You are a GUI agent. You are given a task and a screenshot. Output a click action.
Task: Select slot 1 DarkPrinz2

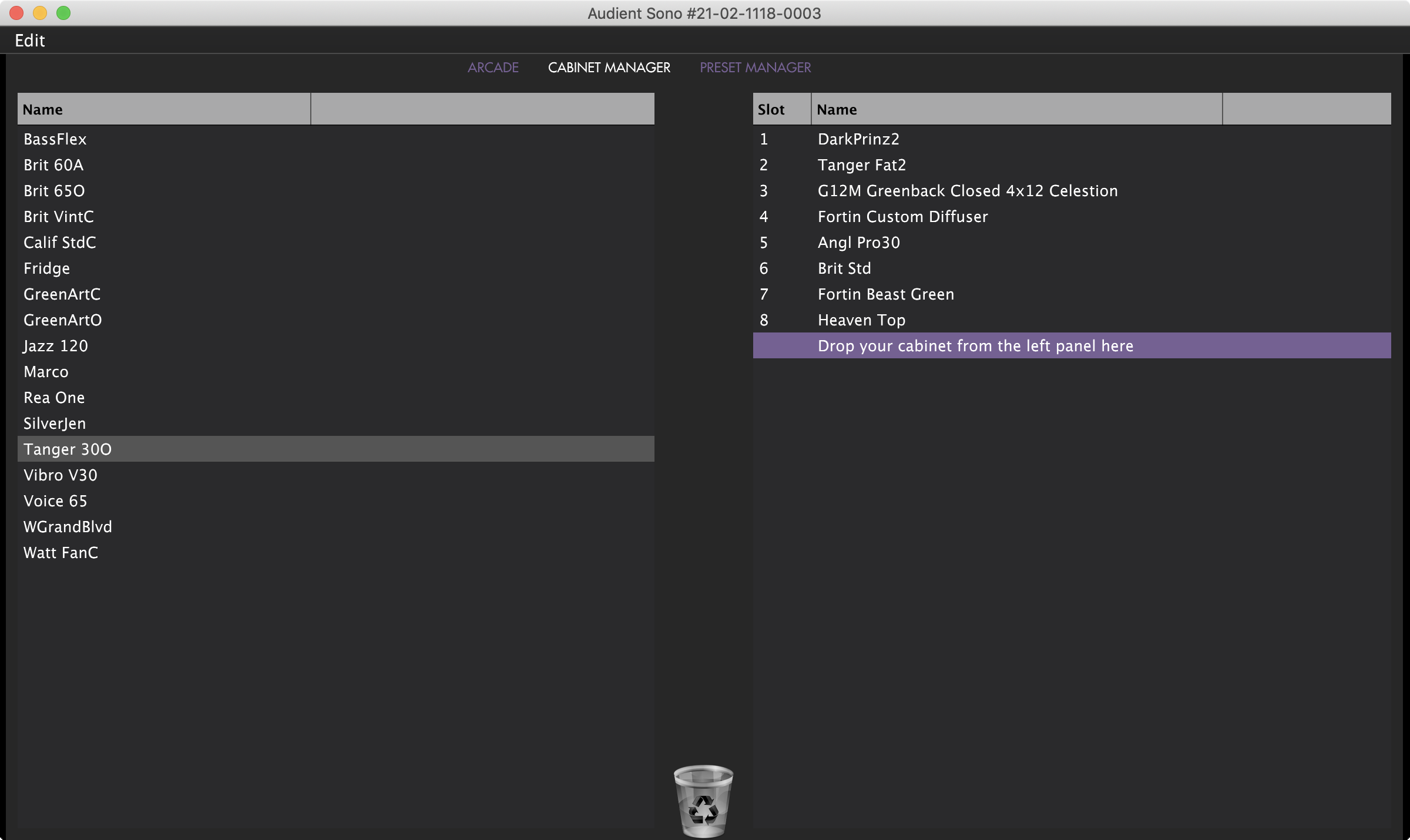[x=1072, y=139]
